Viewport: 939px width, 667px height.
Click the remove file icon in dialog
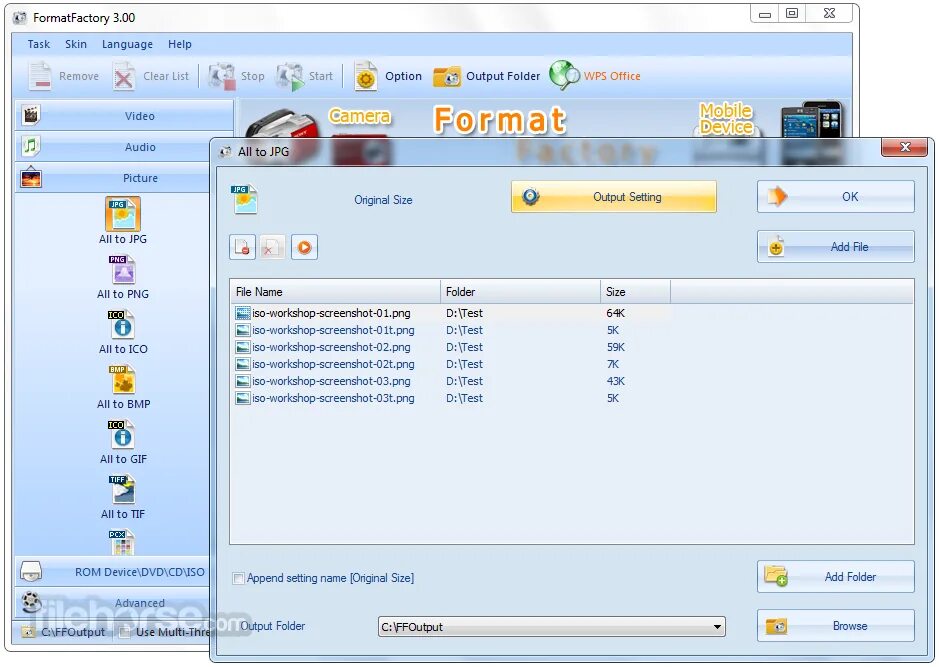[243, 246]
